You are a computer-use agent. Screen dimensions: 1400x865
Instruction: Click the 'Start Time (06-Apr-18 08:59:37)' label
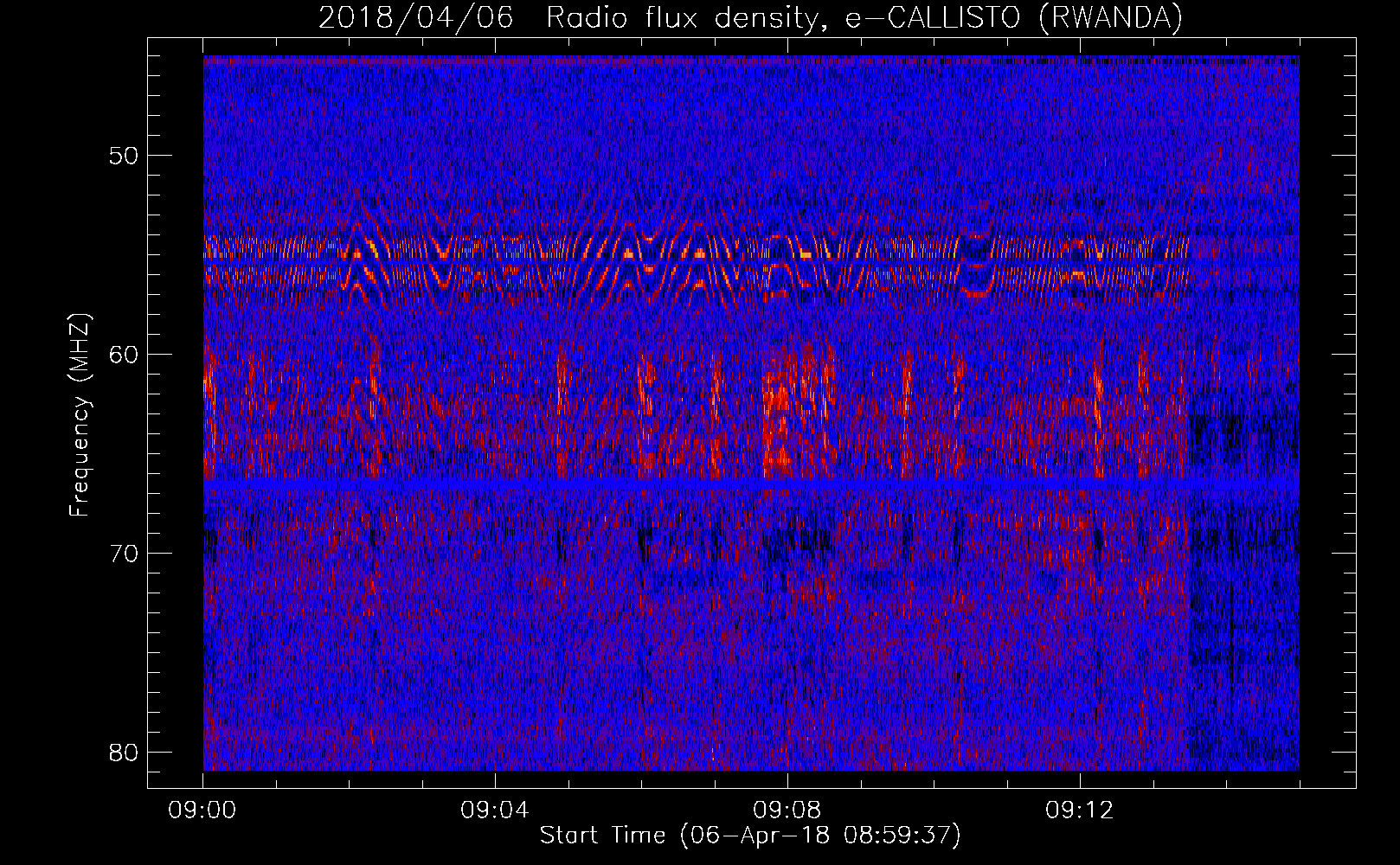pos(750,836)
